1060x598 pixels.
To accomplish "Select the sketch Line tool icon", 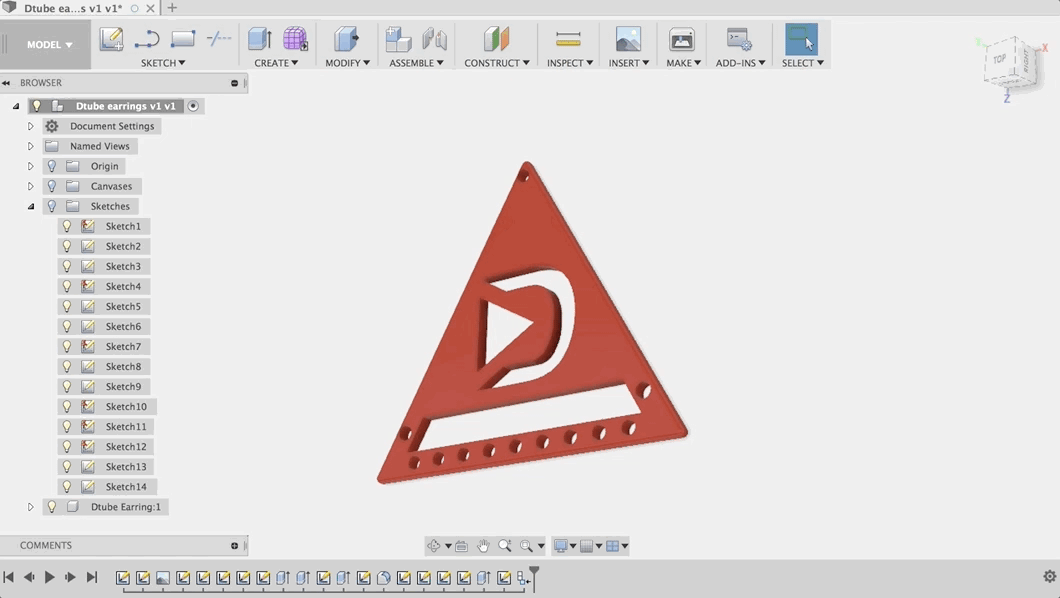I will click(x=147, y=39).
